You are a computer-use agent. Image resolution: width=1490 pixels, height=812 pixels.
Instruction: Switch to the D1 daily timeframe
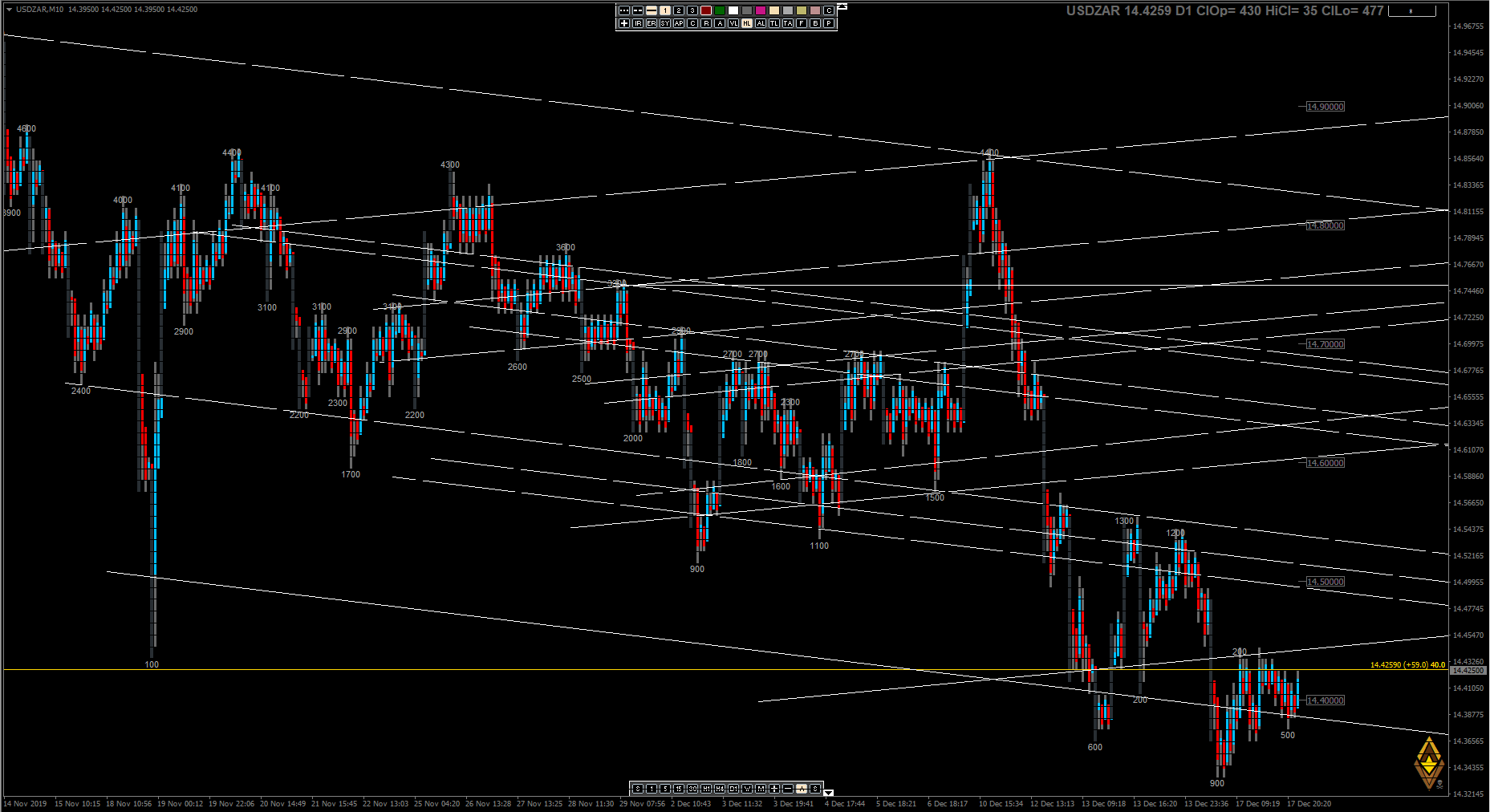point(733,789)
